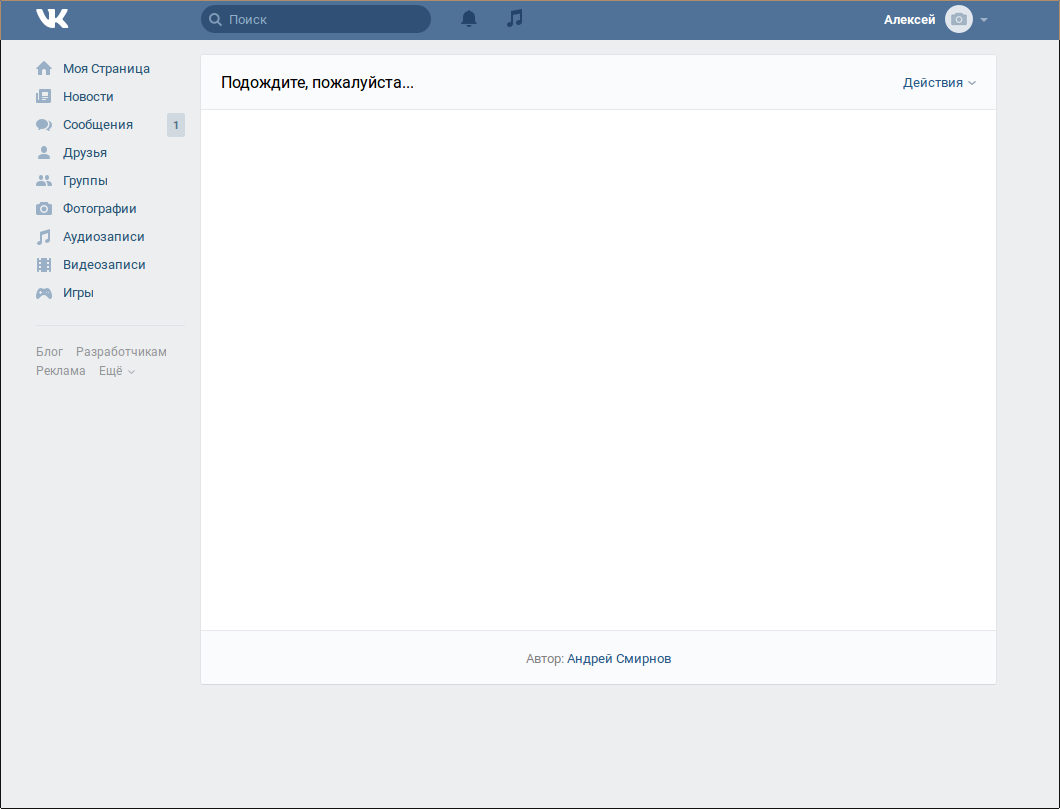Screen dimensions: 1060x809
Task: Click the speech bubble icon beside Сообщения
Action: tap(44, 124)
